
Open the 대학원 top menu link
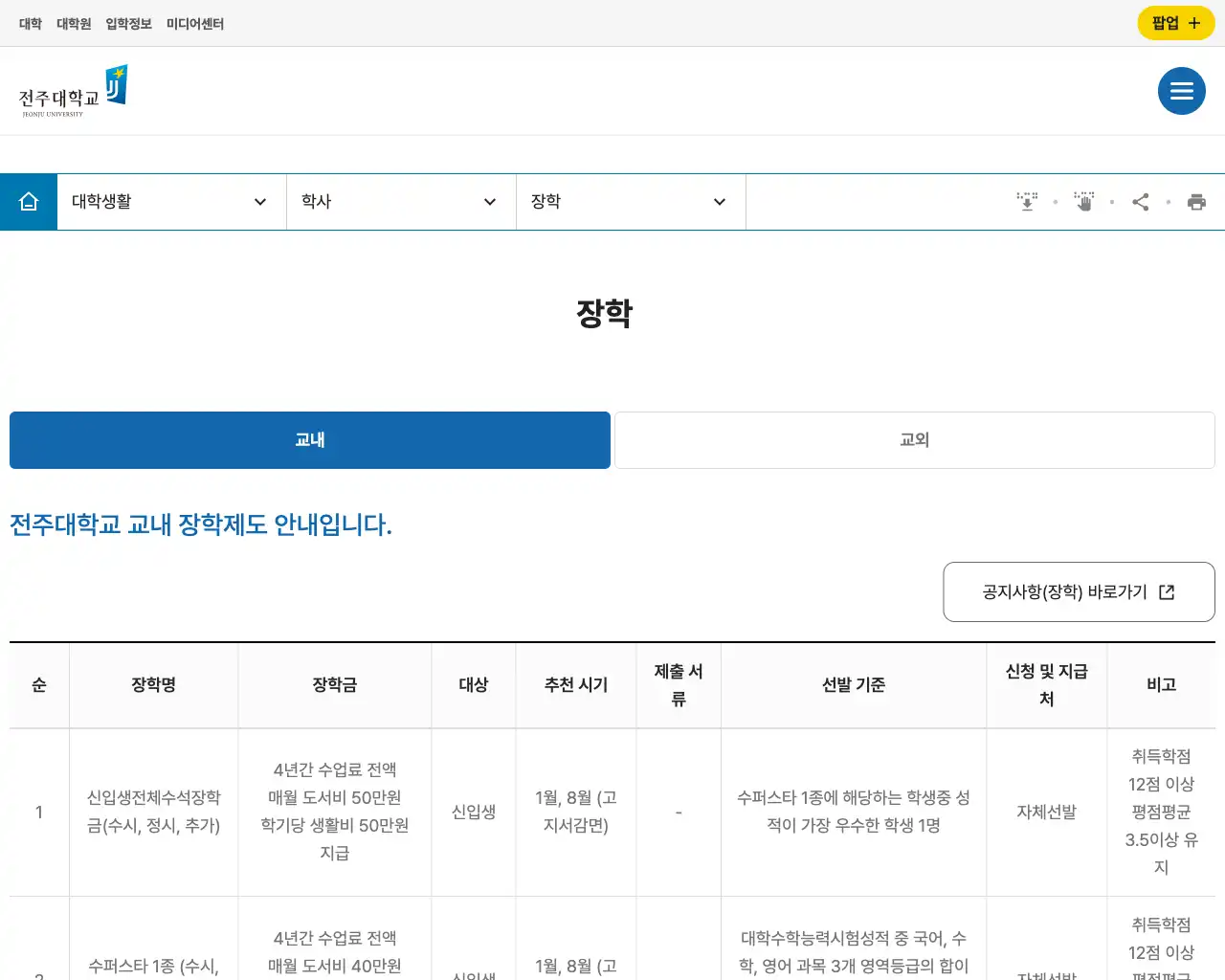coord(74,24)
